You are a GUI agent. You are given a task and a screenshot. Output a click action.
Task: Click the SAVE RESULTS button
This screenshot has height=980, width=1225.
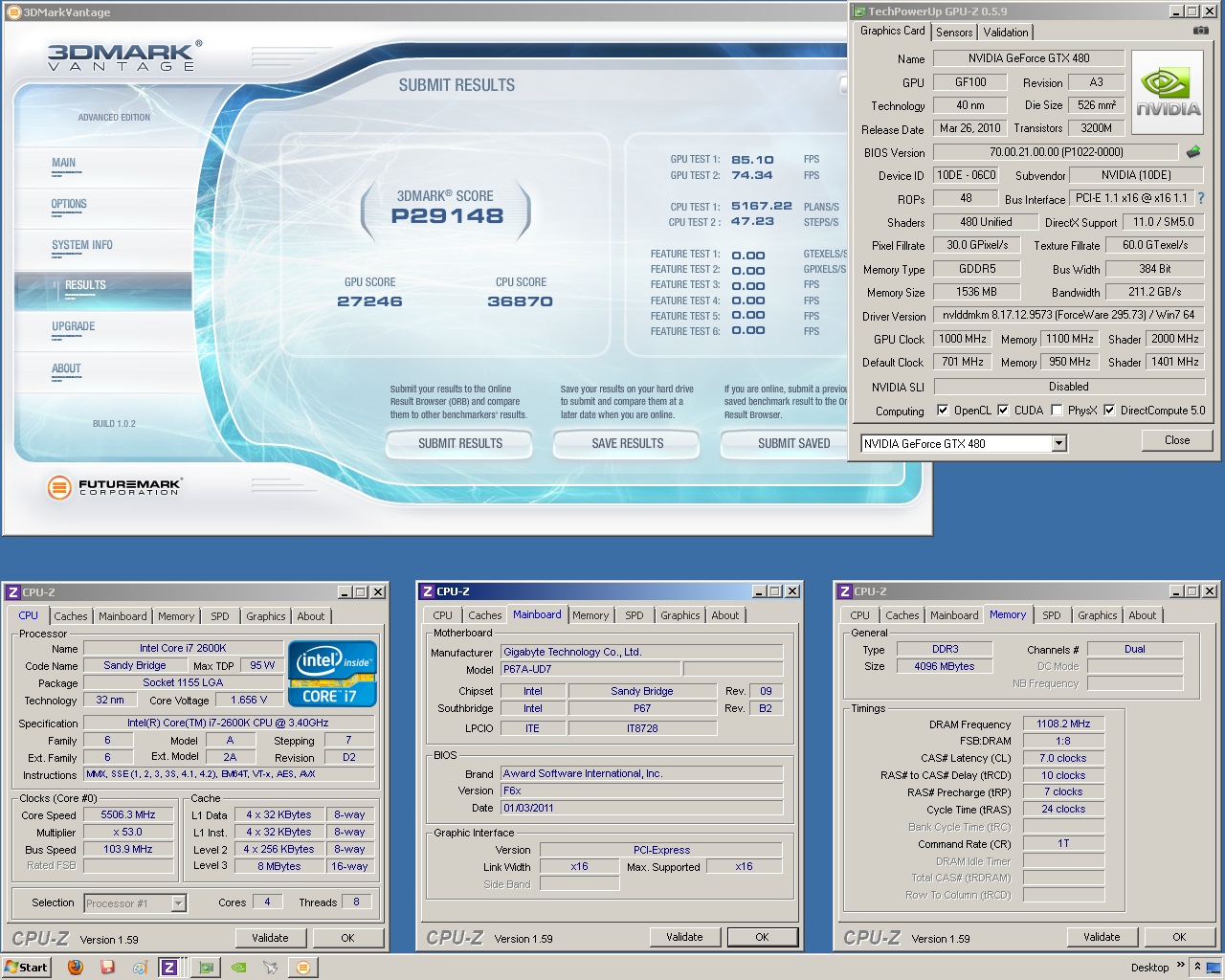pyautogui.click(x=628, y=443)
